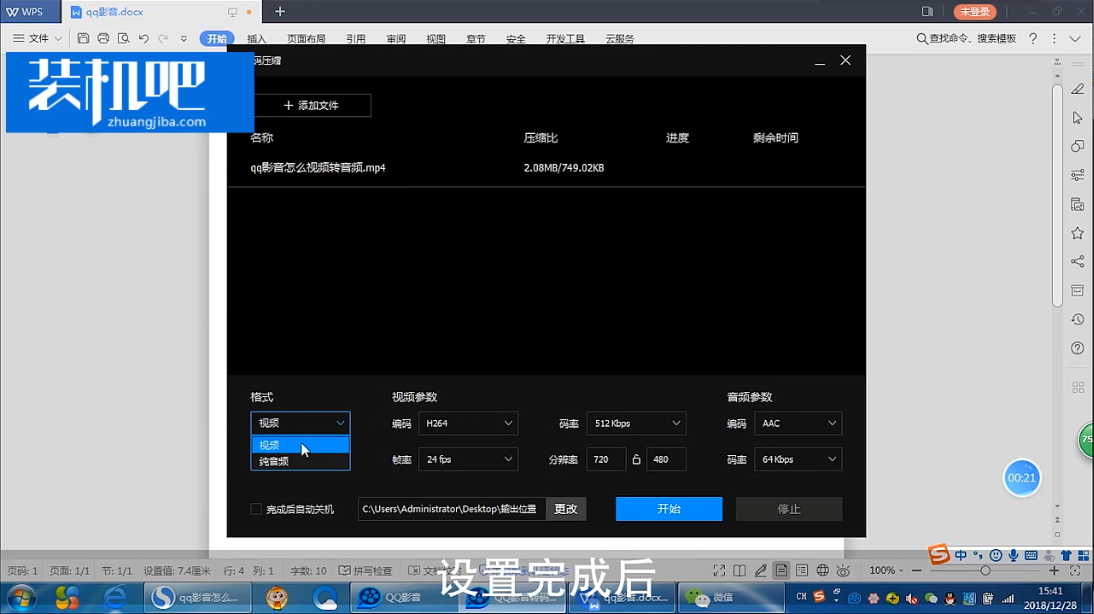
Task: Select 纯音频 from the format dropdown list
Action: (x=274, y=461)
